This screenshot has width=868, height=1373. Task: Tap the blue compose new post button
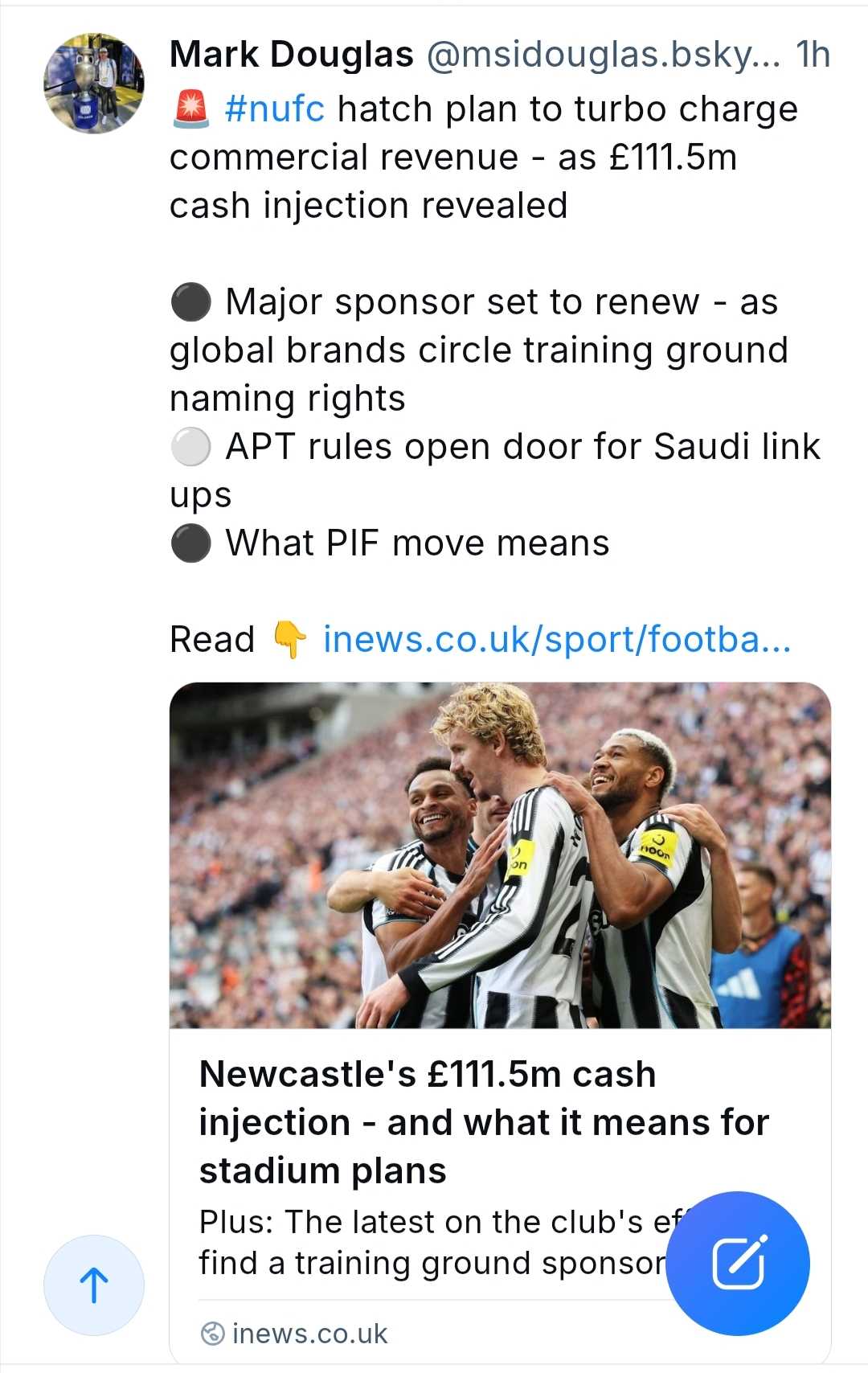pyautogui.click(x=738, y=1263)
